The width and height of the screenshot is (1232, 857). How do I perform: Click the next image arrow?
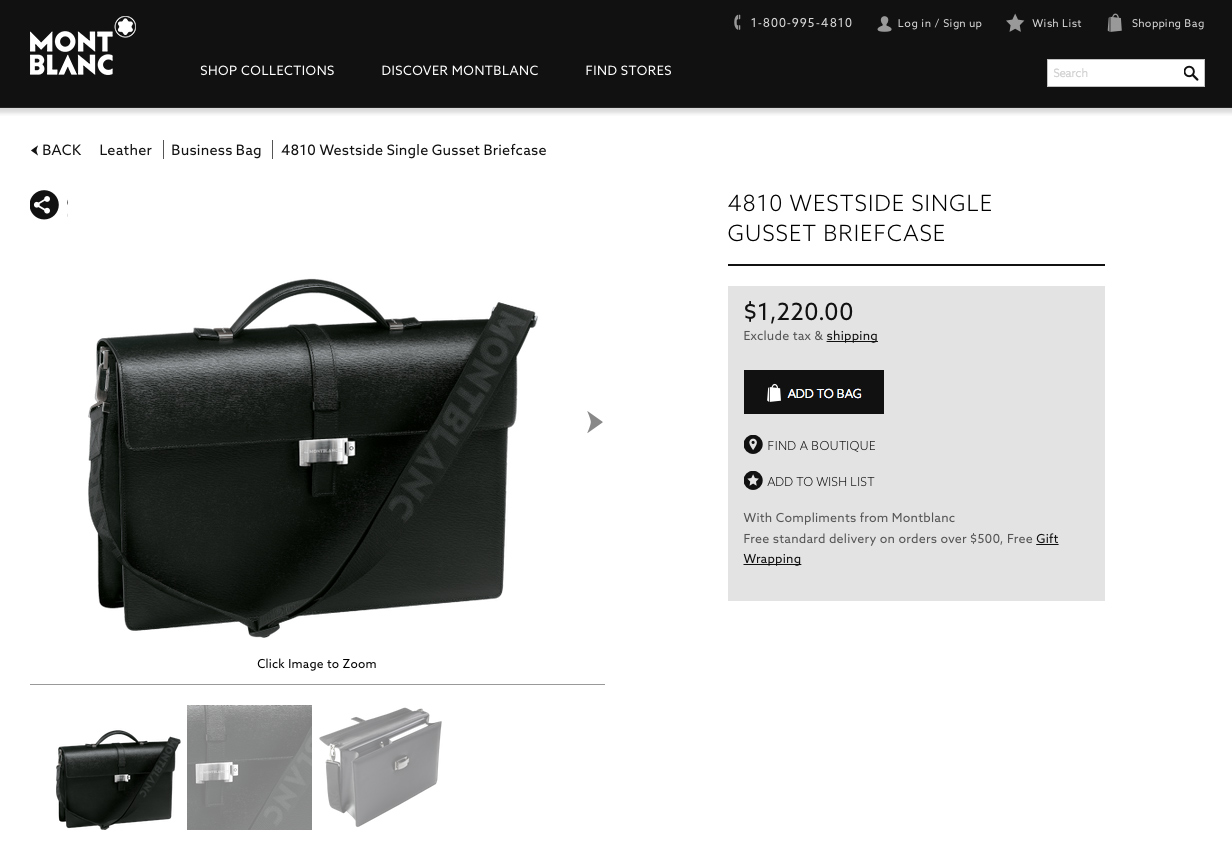tap(594, 422)
